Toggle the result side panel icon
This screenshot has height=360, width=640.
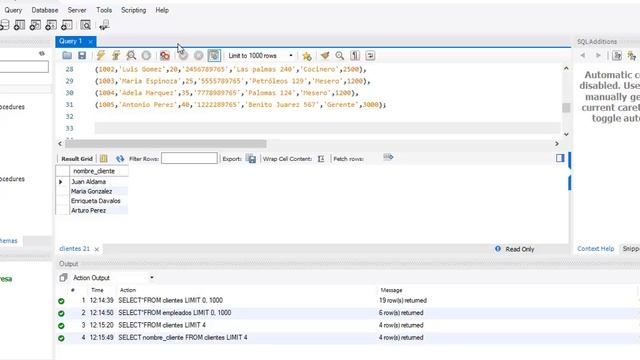560,158
